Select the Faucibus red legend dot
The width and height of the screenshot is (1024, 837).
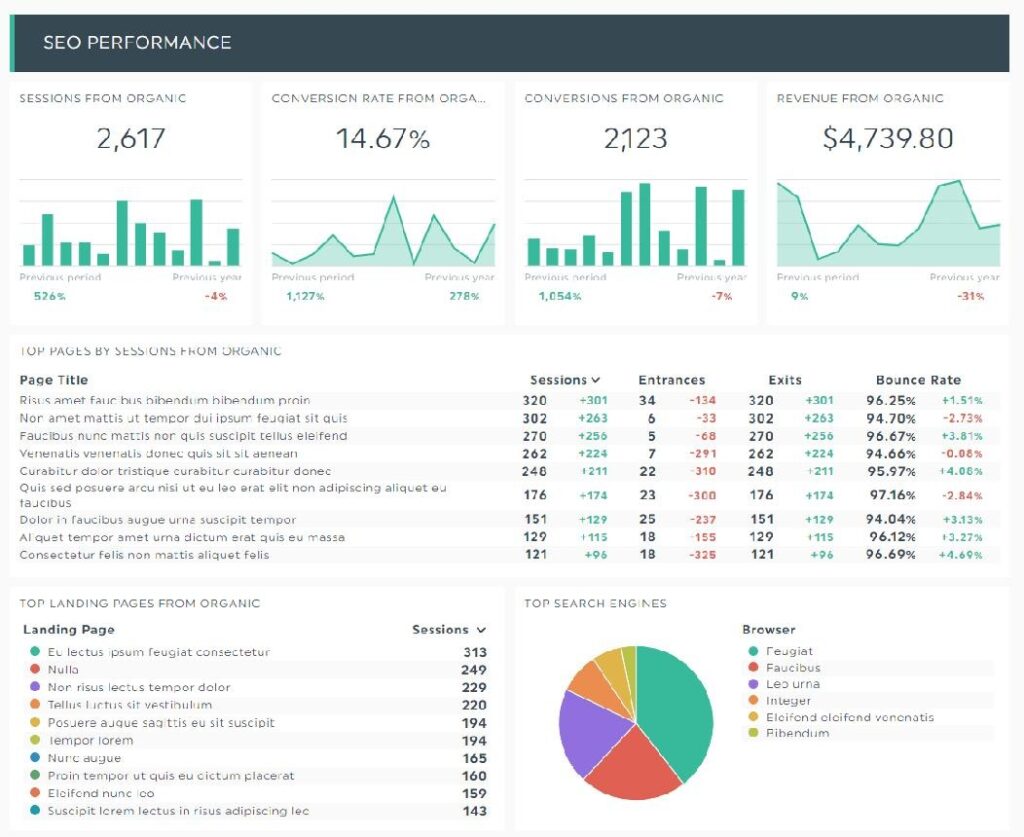752,668
